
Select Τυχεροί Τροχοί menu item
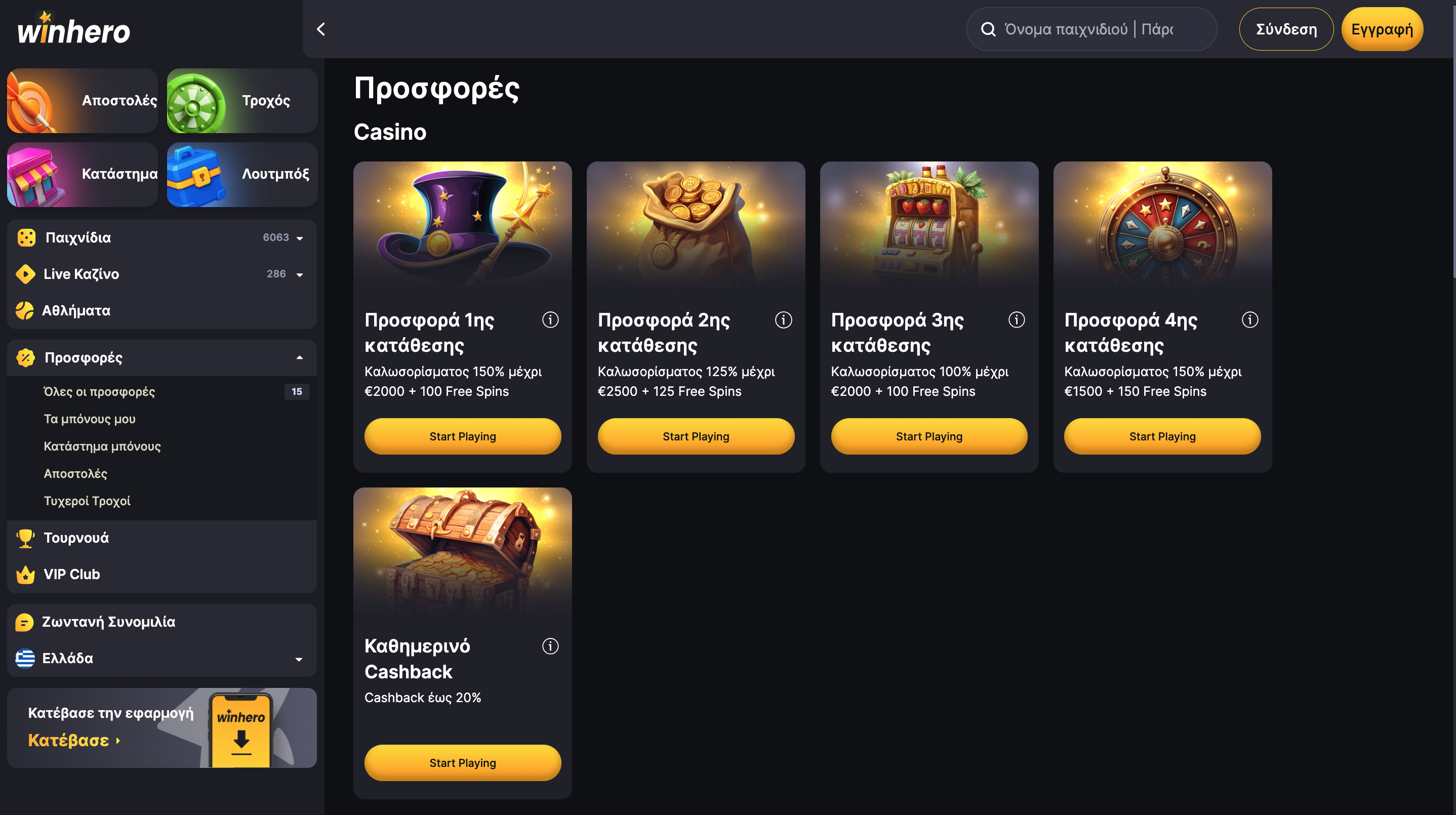coord(87,501)
